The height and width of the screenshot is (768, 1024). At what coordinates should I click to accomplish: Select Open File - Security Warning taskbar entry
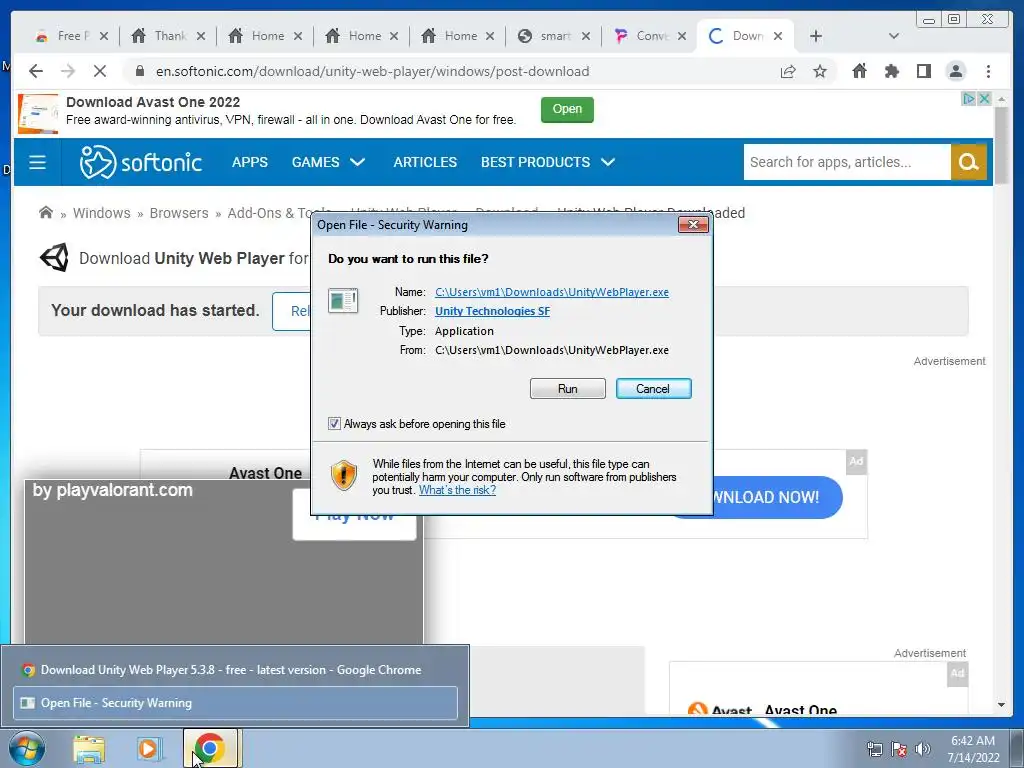pyautogui.click(x=235, y=703)
